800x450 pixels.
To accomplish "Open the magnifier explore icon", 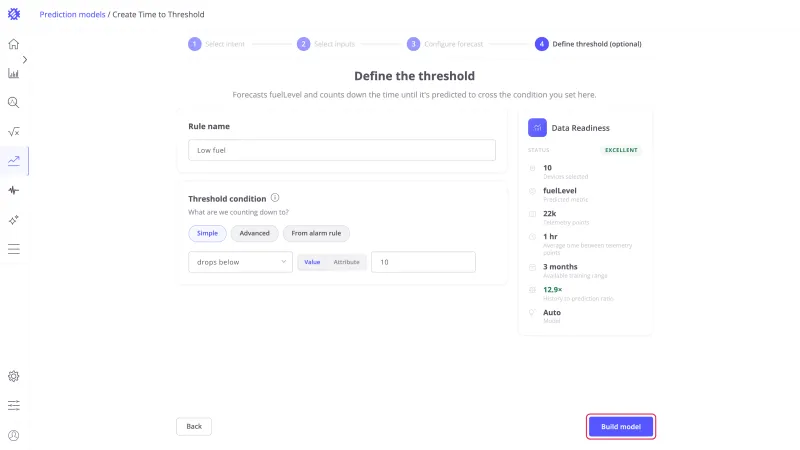I will 14,103.
